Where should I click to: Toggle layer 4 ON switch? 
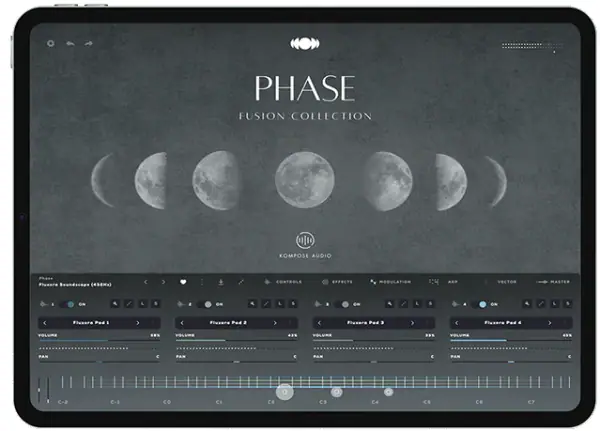click(480, 304)
